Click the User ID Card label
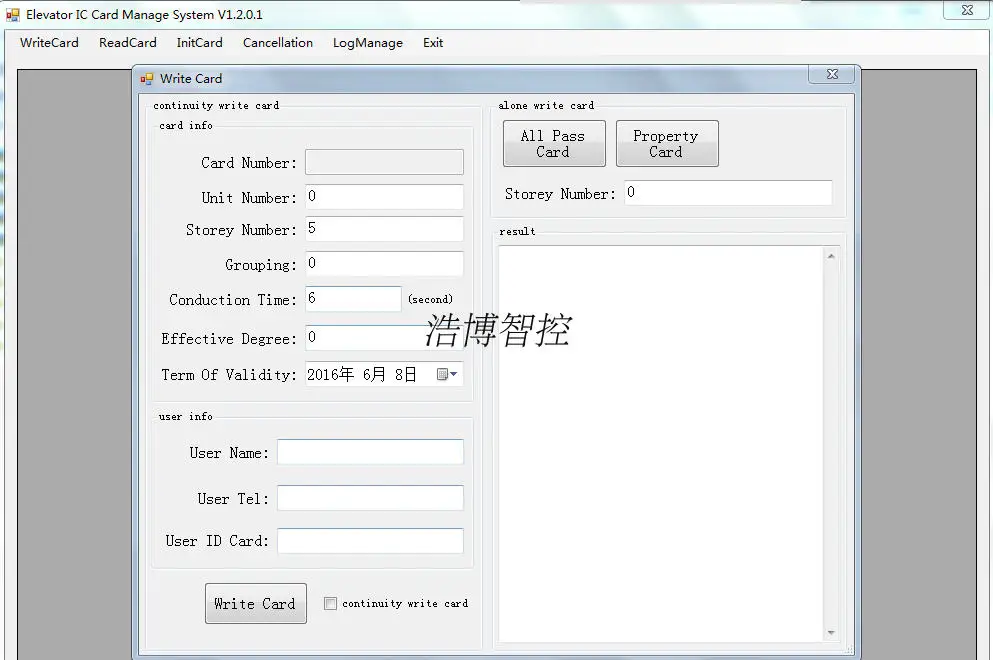This screenshot has width=993, height=660. tap(217, 541)
